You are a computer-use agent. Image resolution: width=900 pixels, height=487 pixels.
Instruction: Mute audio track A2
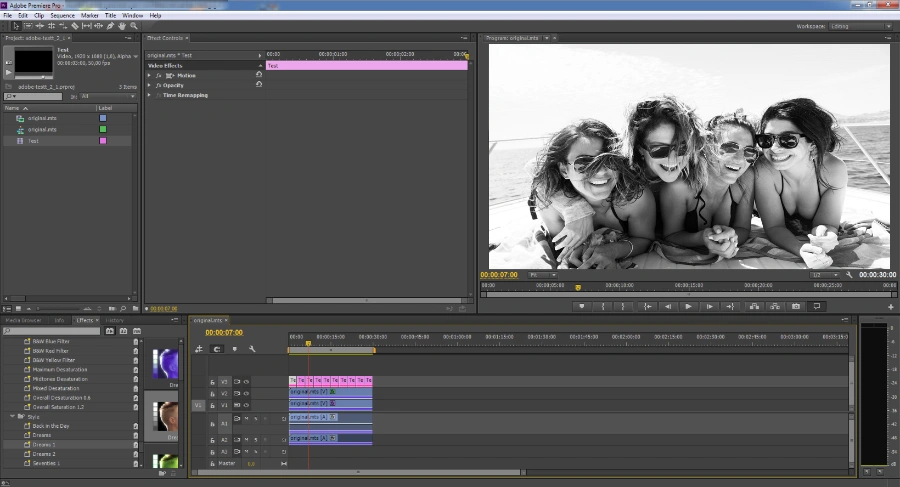pyautogui.click(x=247, y=440)
